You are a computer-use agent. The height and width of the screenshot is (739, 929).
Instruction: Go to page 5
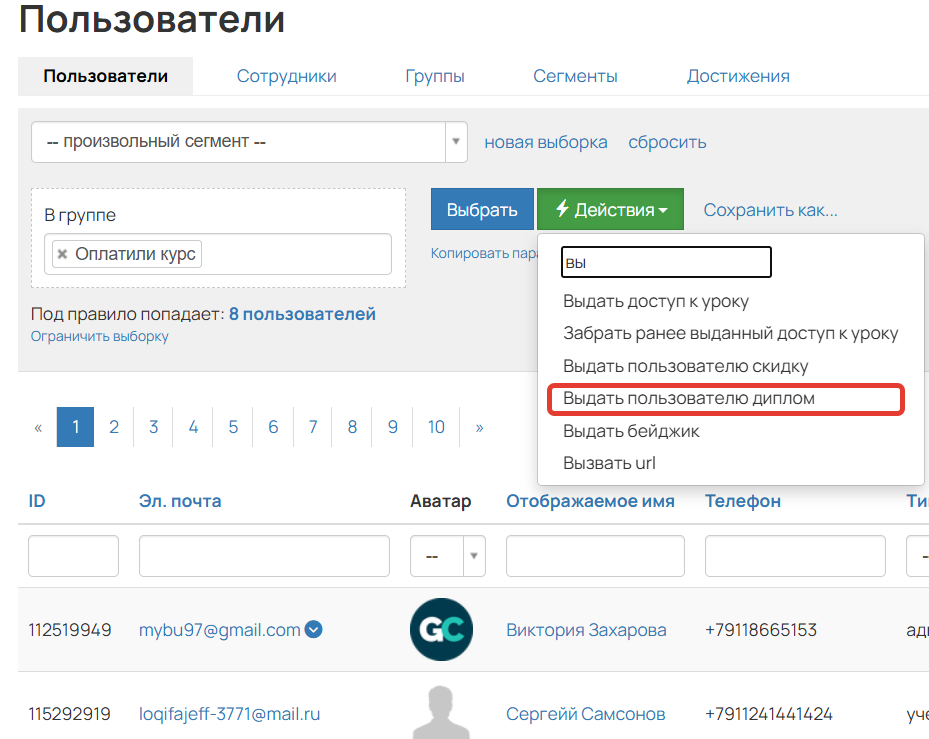[x=233, y=427]
